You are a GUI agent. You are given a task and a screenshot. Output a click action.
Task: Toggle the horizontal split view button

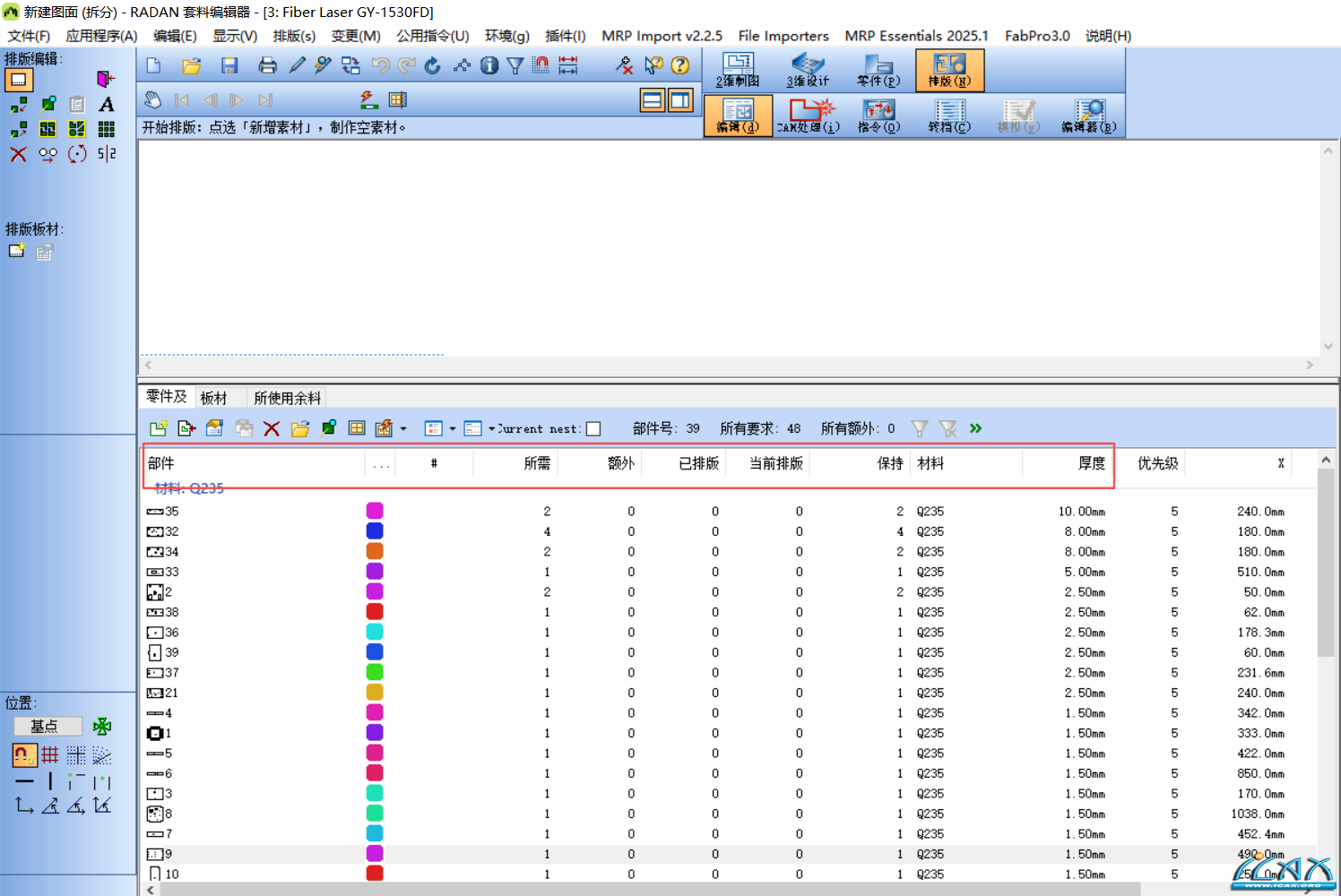click(x=653, y=100)
